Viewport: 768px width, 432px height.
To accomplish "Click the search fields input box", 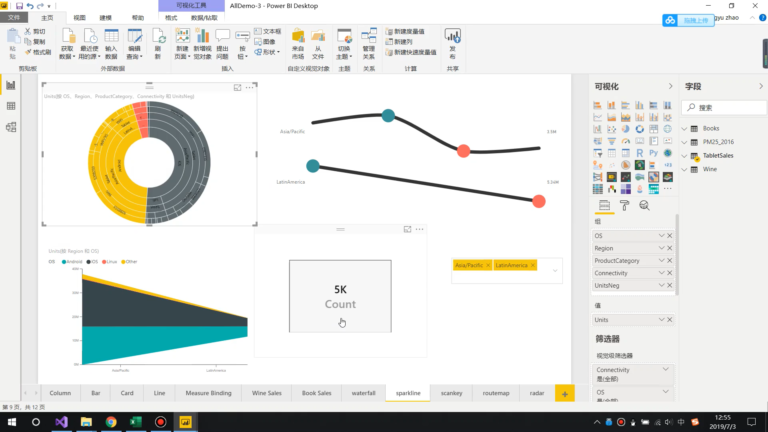I will point(725,108).
